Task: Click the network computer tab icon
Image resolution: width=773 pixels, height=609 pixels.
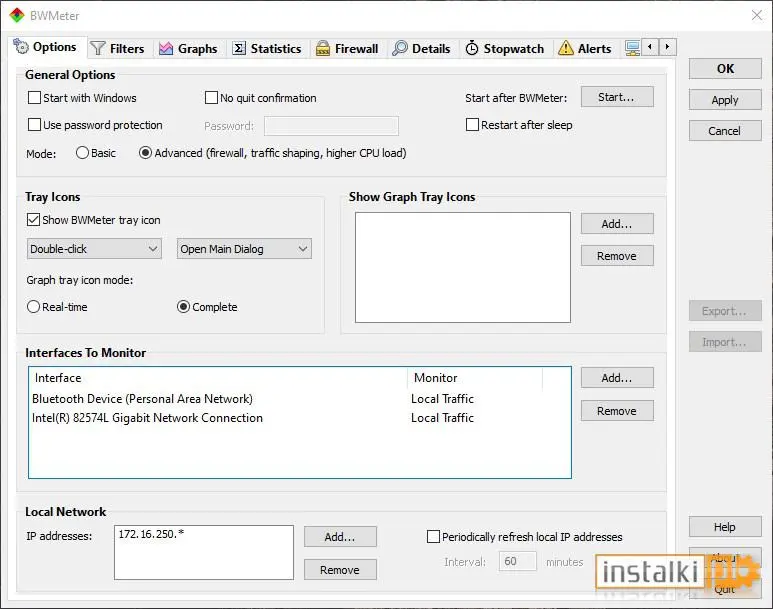Action: (632, 48)
